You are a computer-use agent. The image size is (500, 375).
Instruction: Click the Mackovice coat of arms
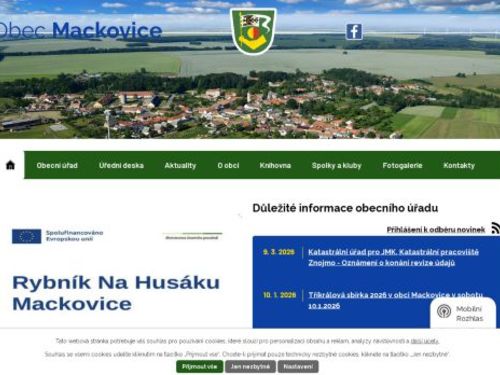[253, 31]
